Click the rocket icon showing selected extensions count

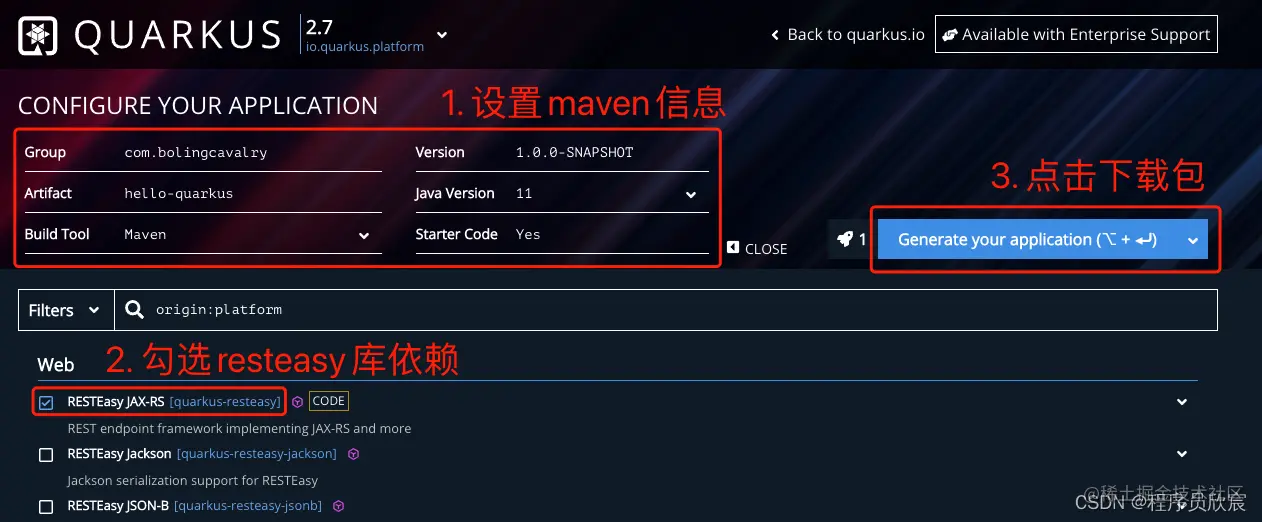(845, 239)
